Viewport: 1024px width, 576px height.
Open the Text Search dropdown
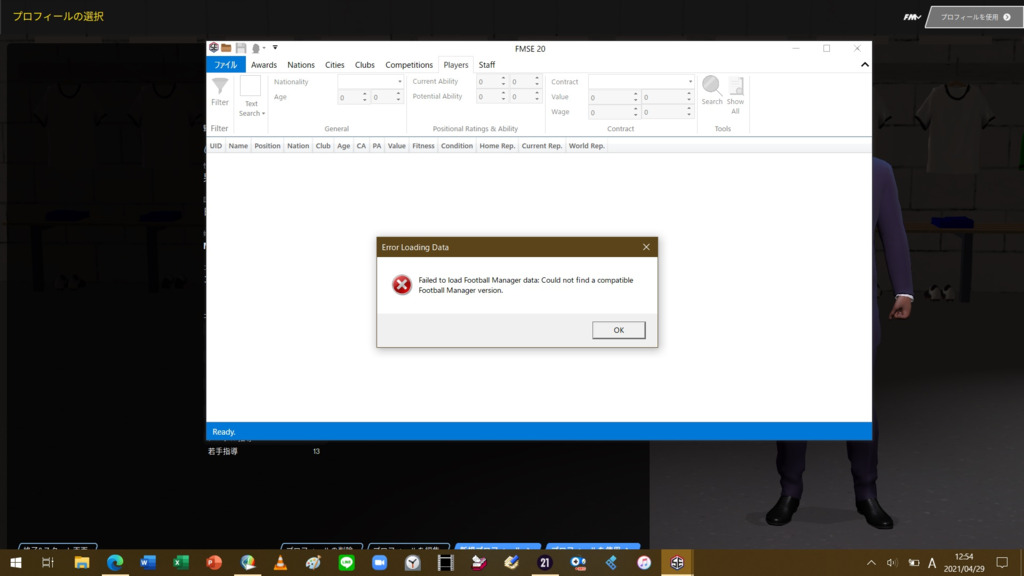coord(251,108)
